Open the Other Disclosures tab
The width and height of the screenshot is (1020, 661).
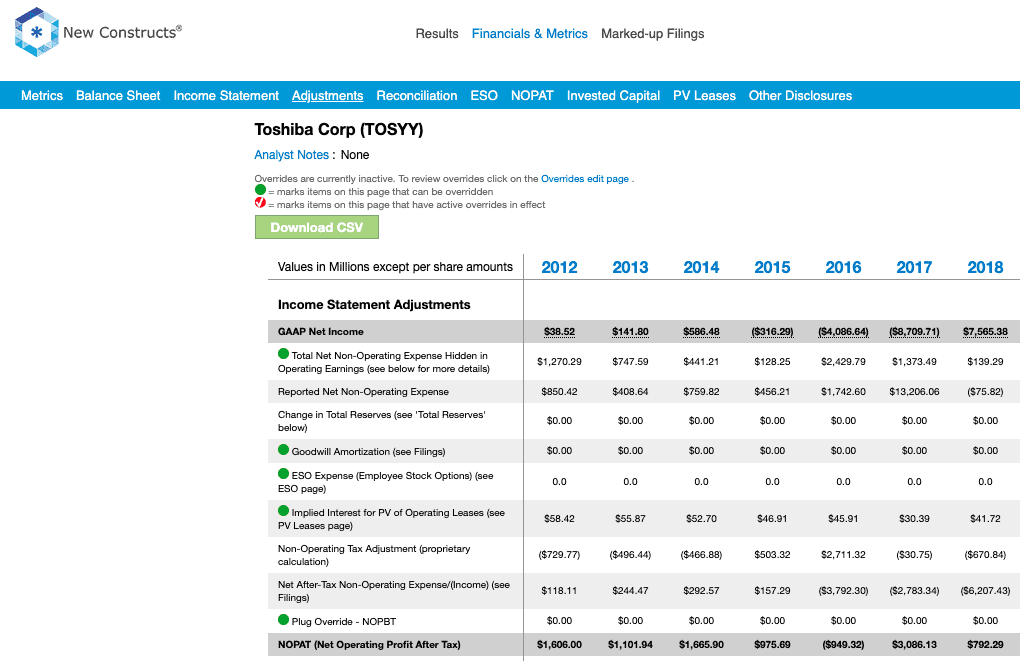click(800, 96)
